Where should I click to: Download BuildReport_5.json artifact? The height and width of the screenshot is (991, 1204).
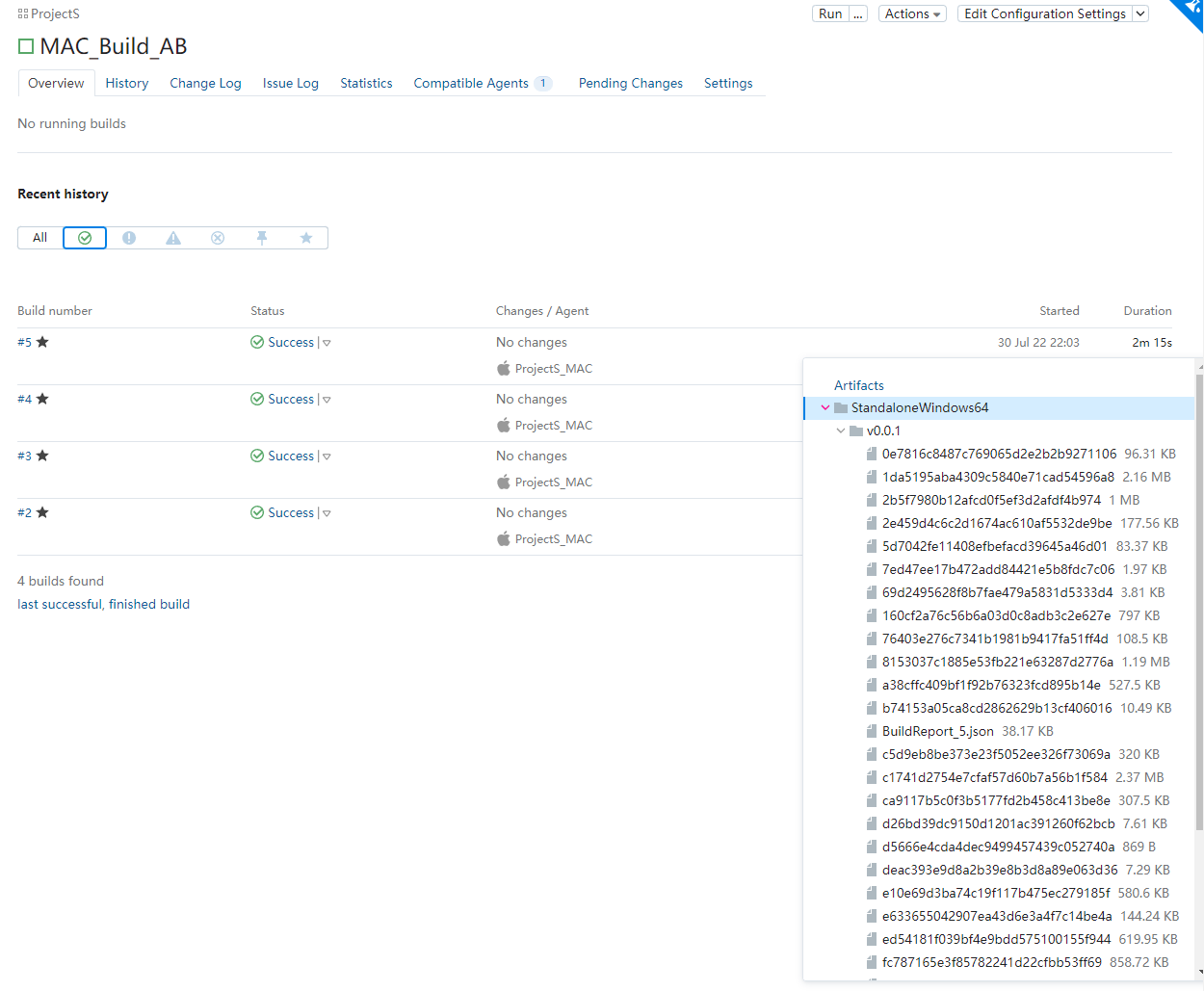(x=937, y=731)
